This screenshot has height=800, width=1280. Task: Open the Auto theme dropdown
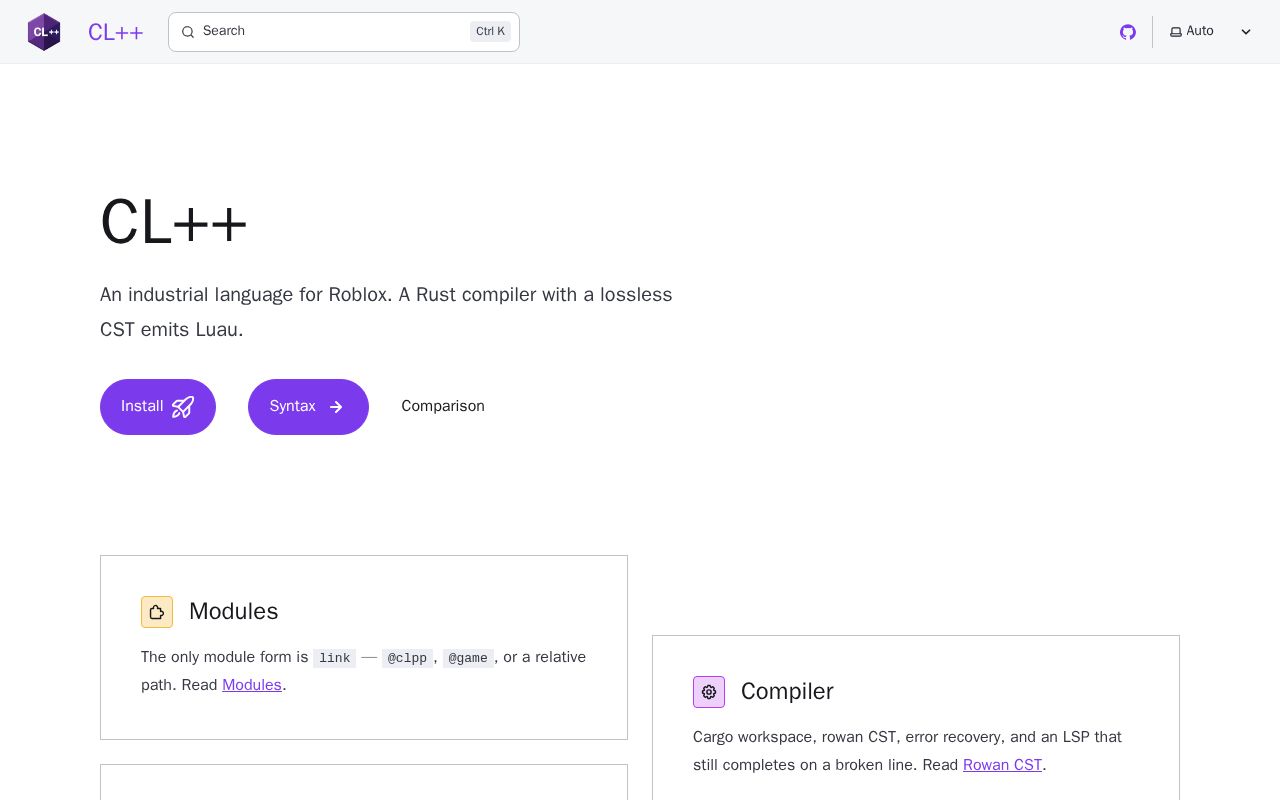click(1211, 32)
